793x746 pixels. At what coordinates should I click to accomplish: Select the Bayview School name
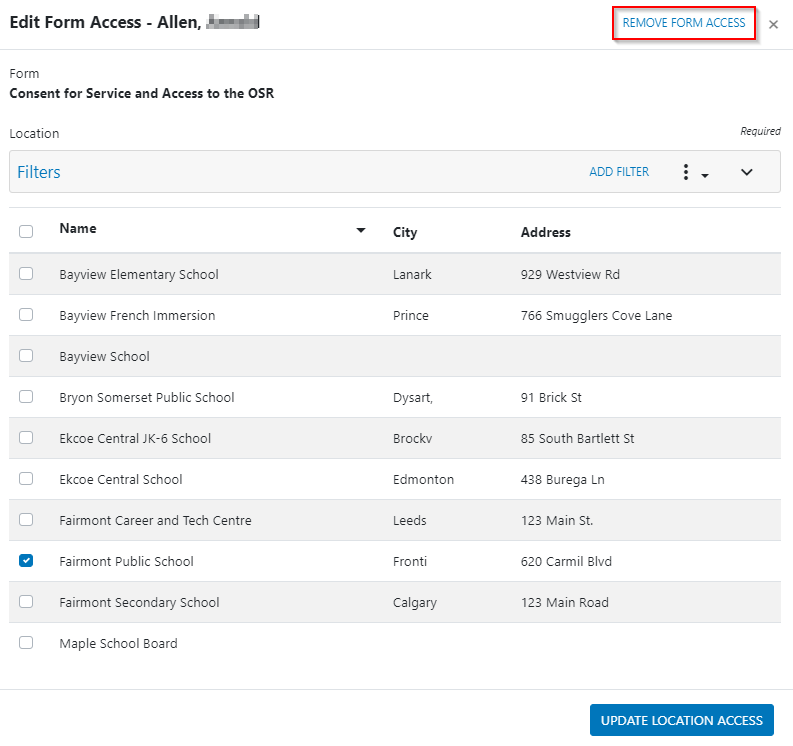point(105,357)
